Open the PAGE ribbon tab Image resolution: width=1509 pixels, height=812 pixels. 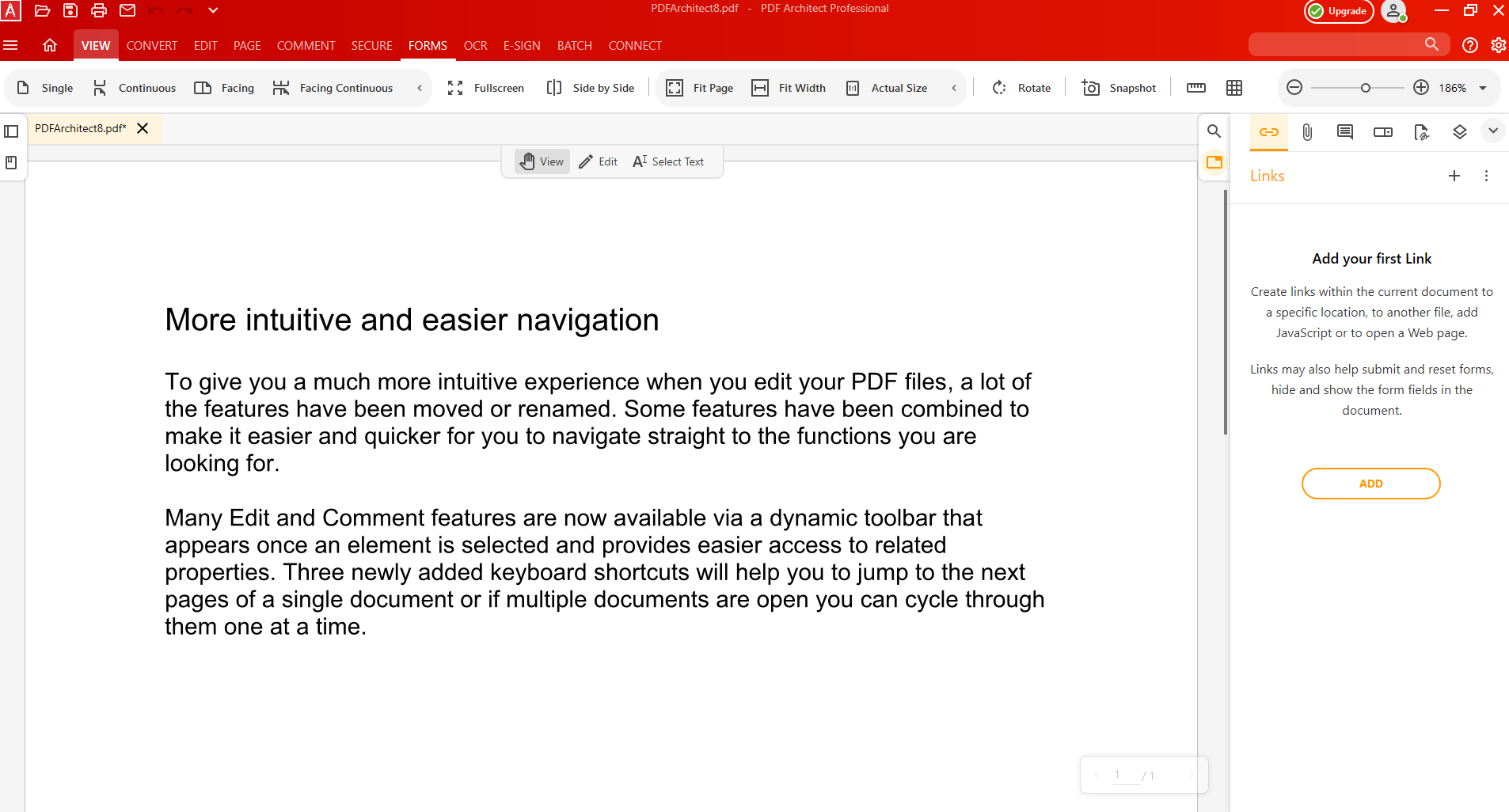247,45
